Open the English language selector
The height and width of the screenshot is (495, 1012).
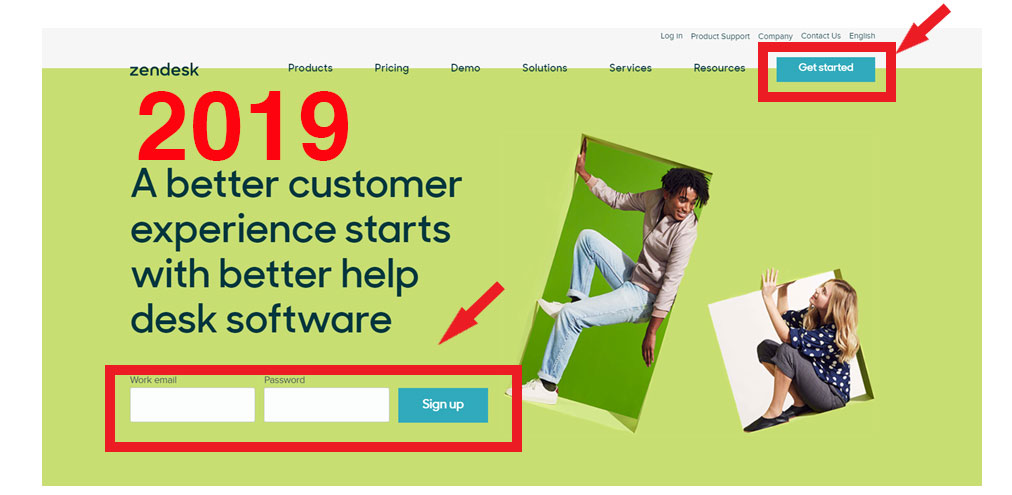[862, 36]
